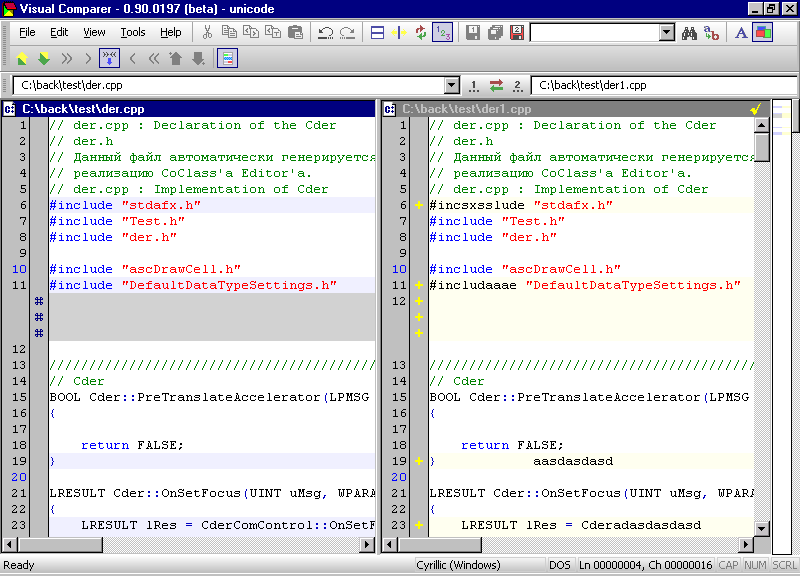Click the binoculars Find icon

click(x=689, y=32)
